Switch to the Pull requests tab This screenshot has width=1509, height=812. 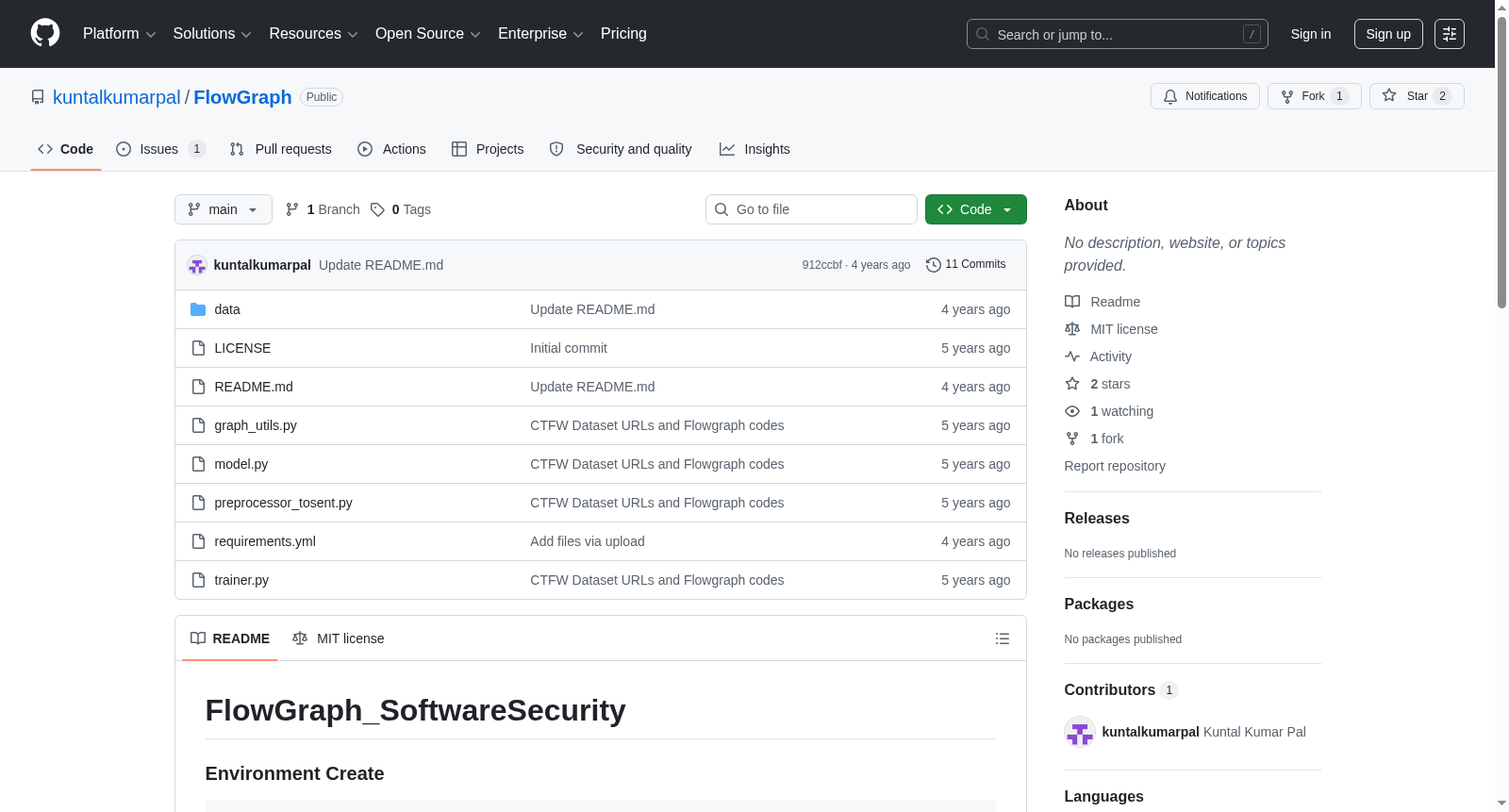point(281,149)
